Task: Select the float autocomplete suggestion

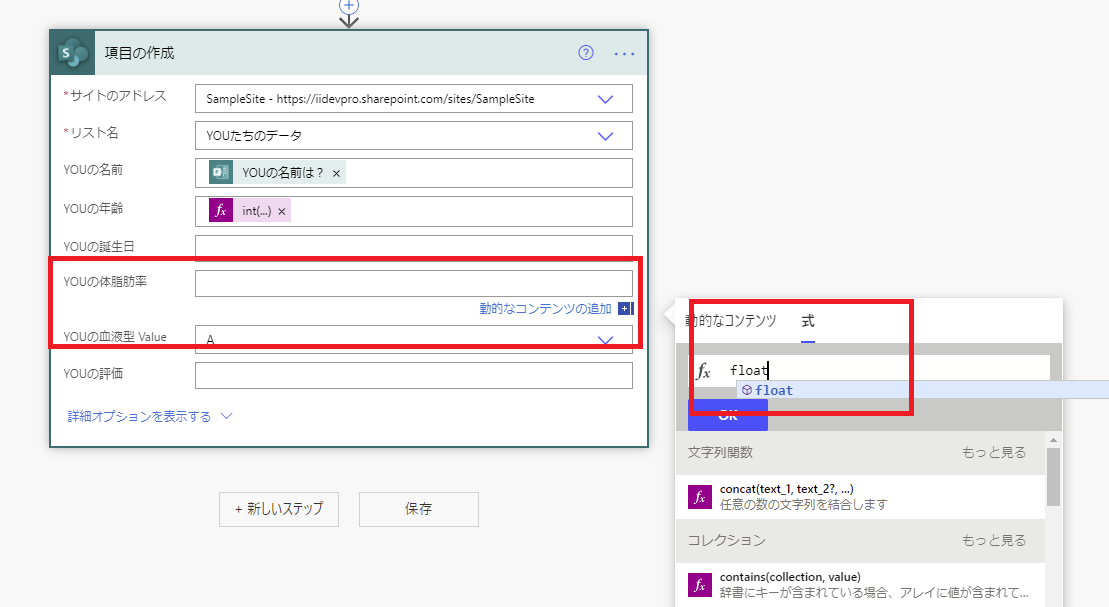Action: point(774,390)
